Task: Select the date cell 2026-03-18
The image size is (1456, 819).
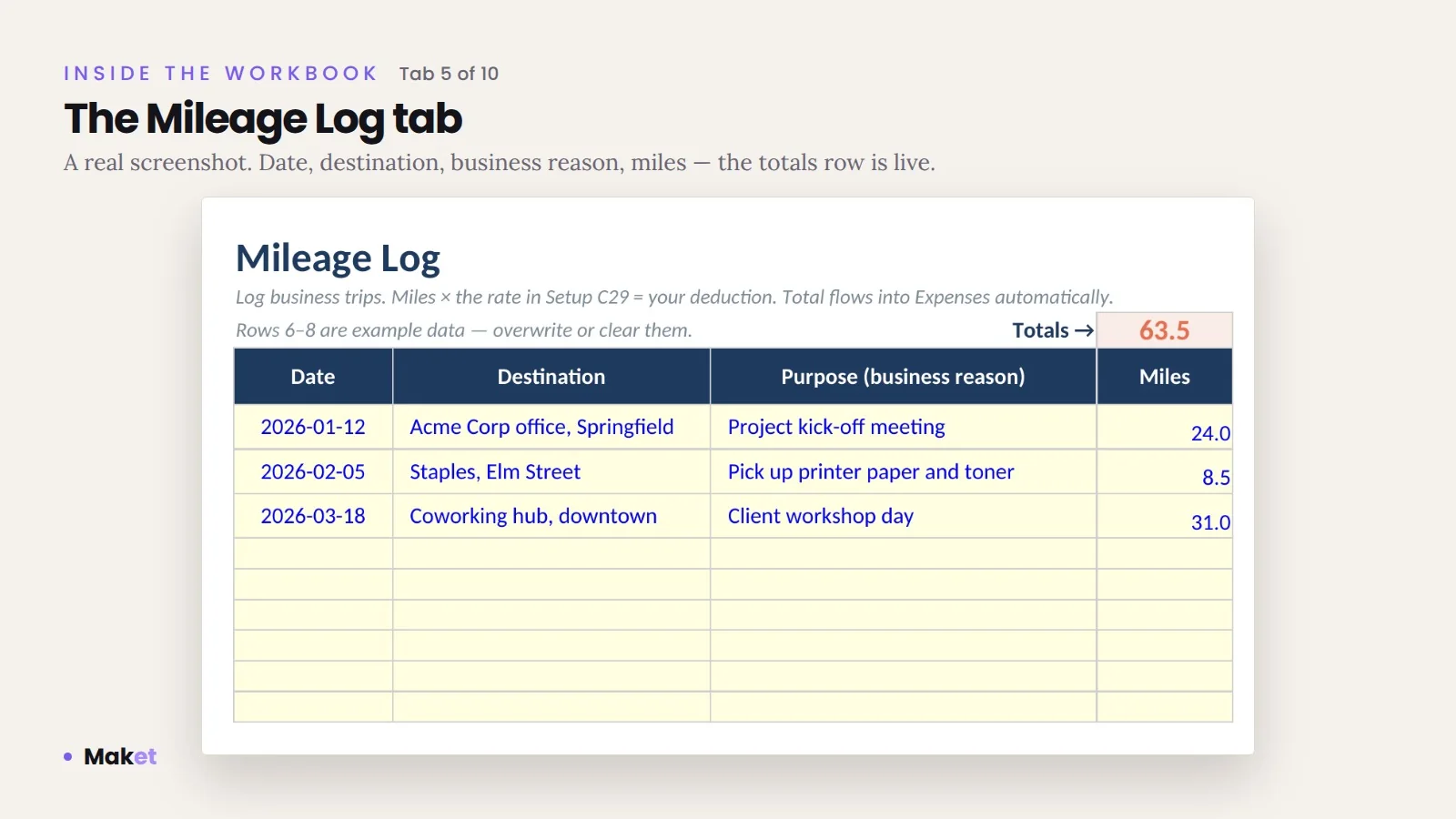Action: [x=313, y=516]
